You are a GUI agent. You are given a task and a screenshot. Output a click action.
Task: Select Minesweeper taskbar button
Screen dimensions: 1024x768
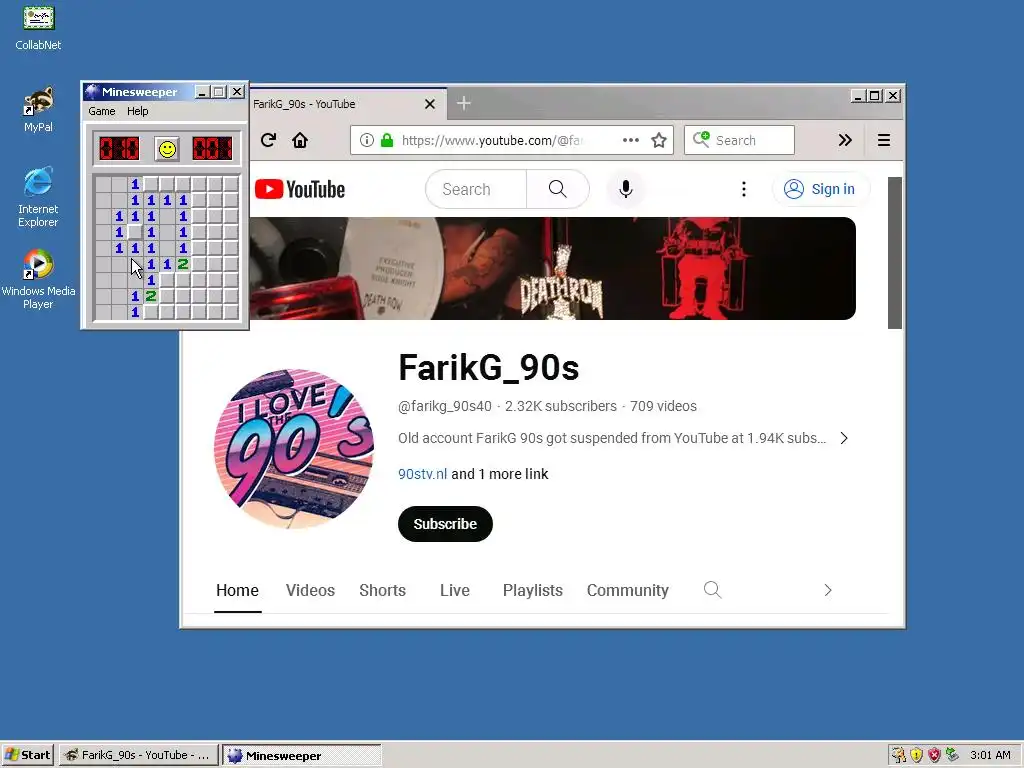(x=301, y=755)
